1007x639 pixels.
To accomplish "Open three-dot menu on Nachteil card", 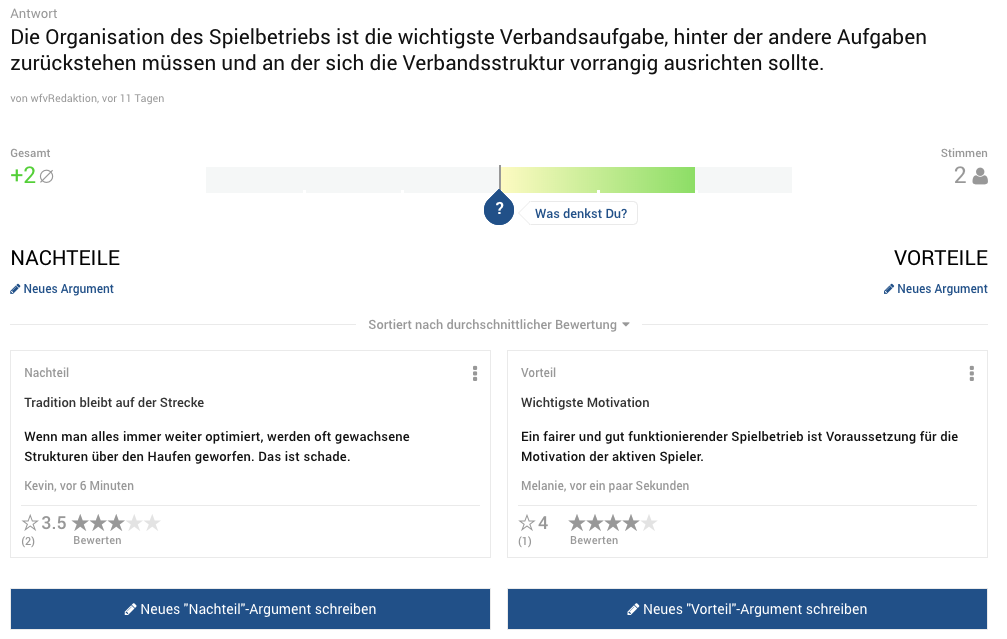I will click(x=475, y=374).
